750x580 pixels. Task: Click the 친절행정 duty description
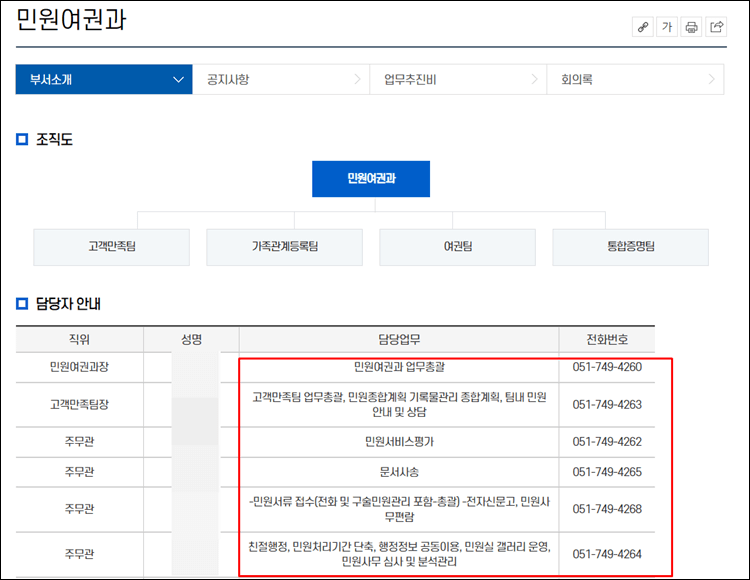[x=399, y=554]
